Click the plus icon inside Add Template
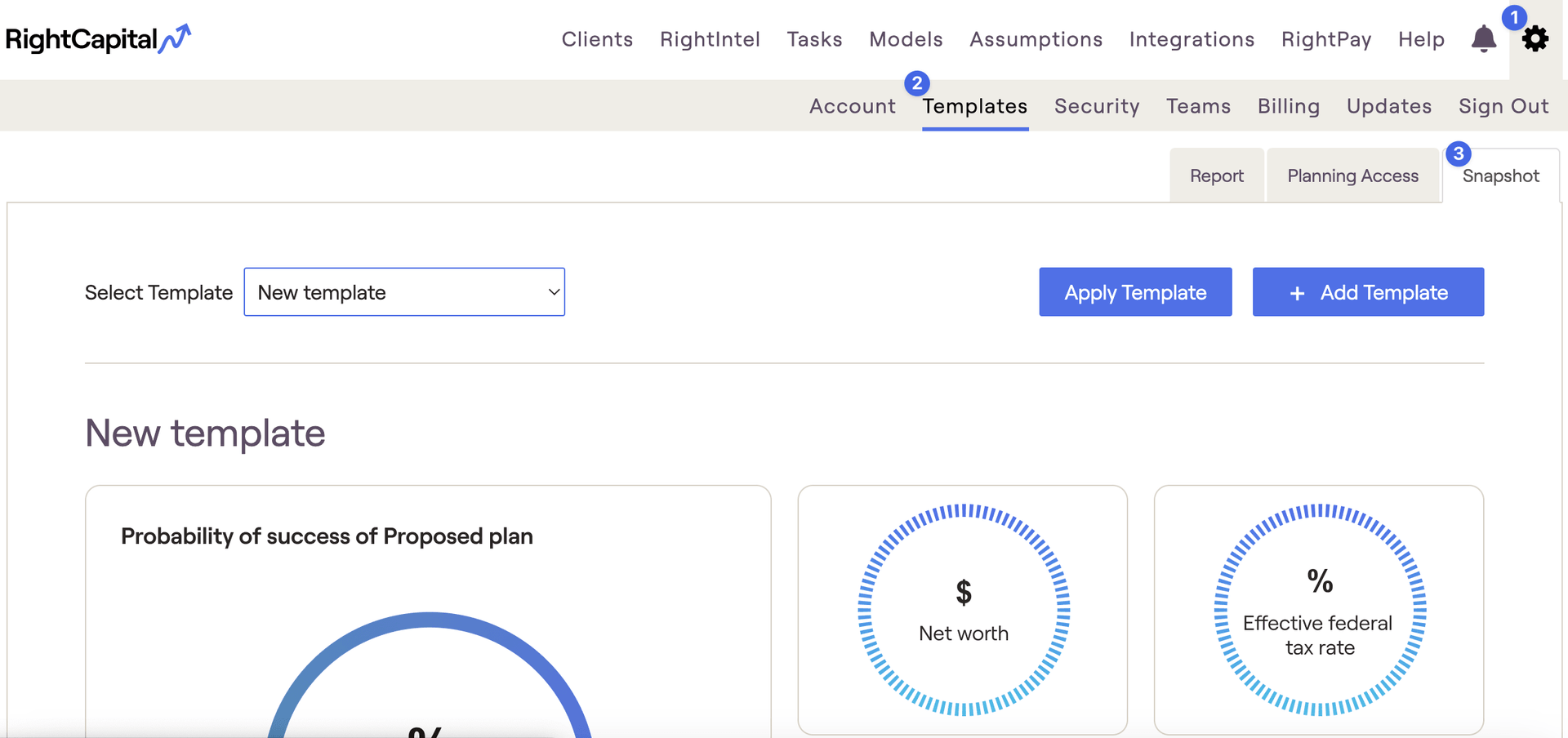This screenshot has height=738, width=1568. [x=1297, y=291]
